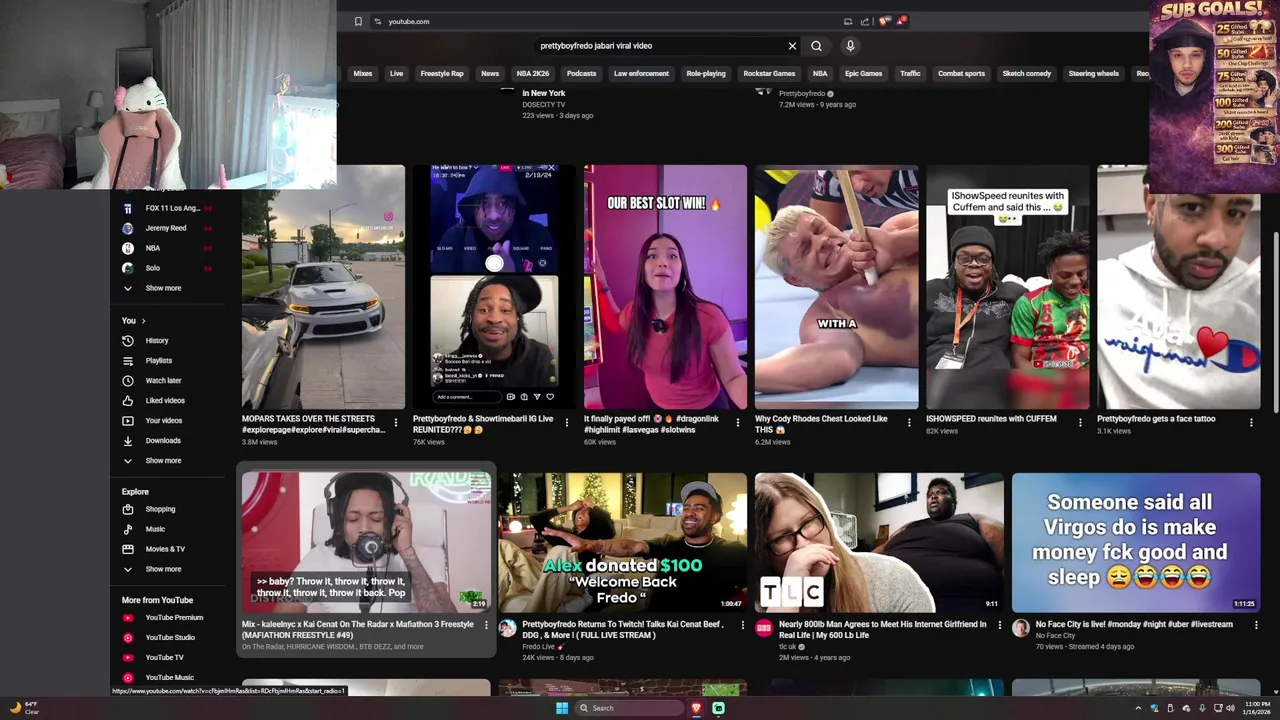Select the Podcasts filter chip

pyautogui.click(x=581, y=73)
